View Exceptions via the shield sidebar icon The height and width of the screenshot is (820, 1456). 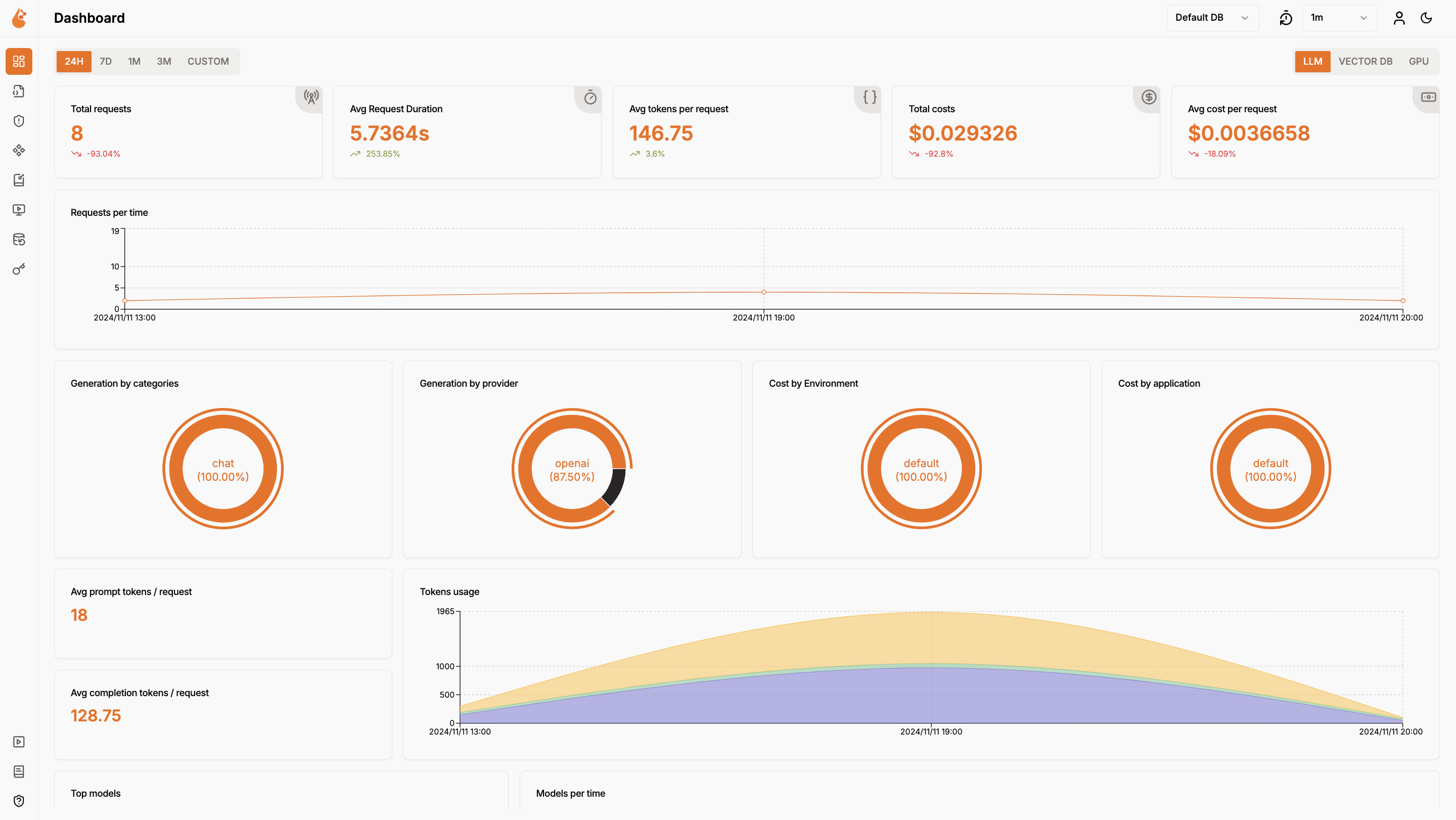point(19,121)
